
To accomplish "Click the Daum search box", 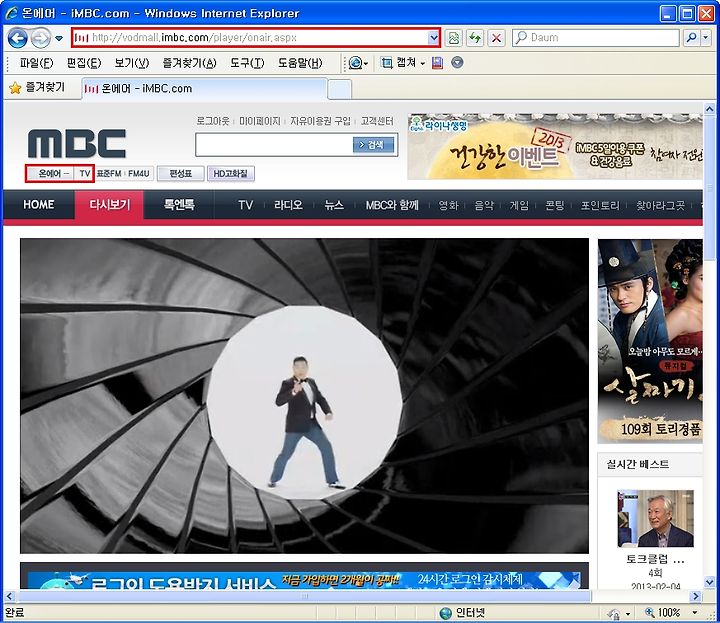I will pos(596,38).
